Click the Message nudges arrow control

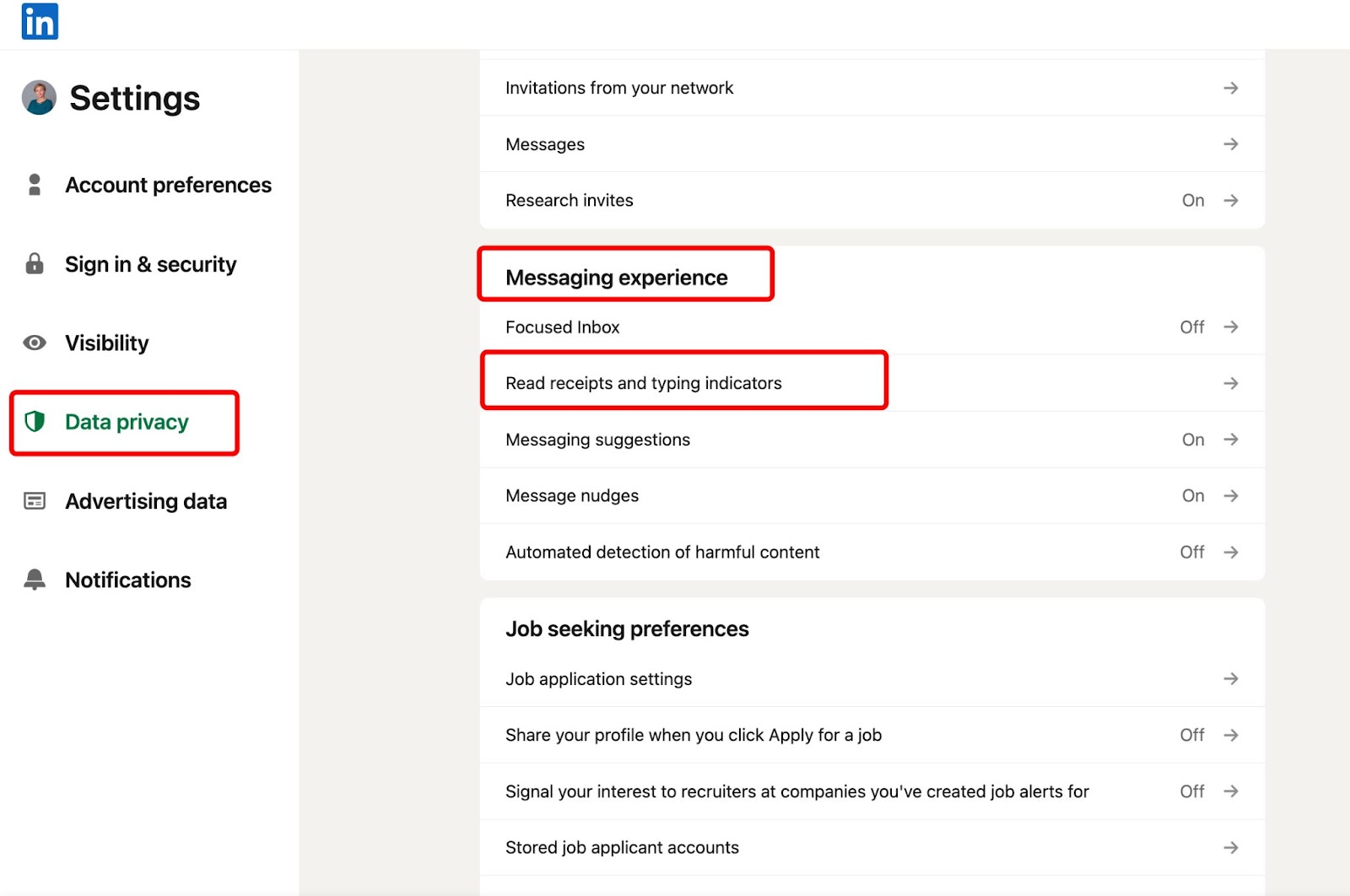coord(1231,495)
